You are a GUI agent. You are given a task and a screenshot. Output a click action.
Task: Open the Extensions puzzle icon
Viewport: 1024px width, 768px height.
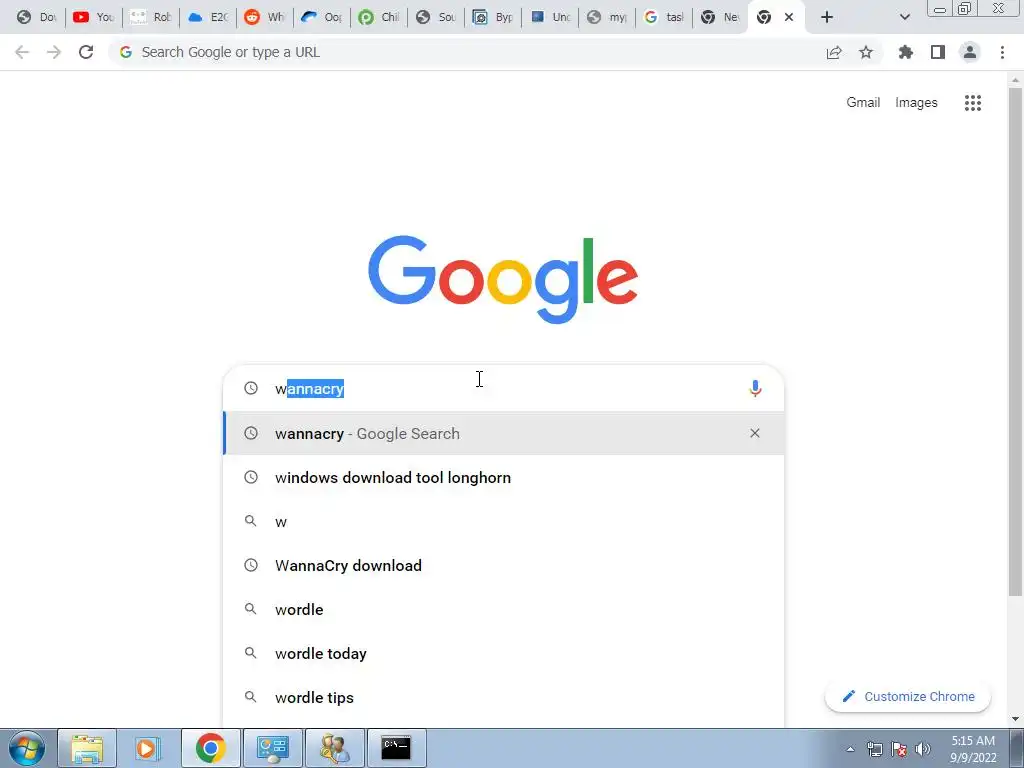click(906, 52)
